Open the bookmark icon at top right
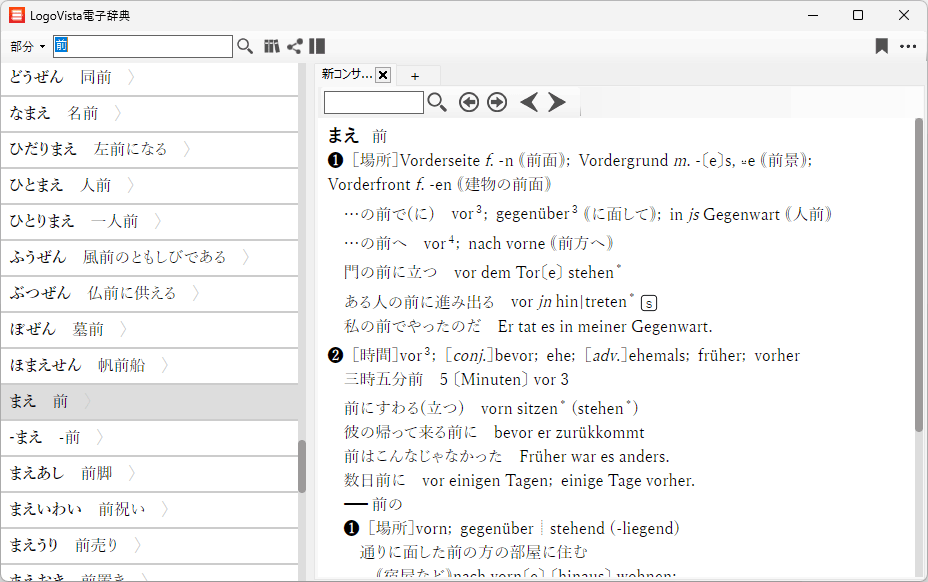 pyautogui.click(x=881, y=46)
